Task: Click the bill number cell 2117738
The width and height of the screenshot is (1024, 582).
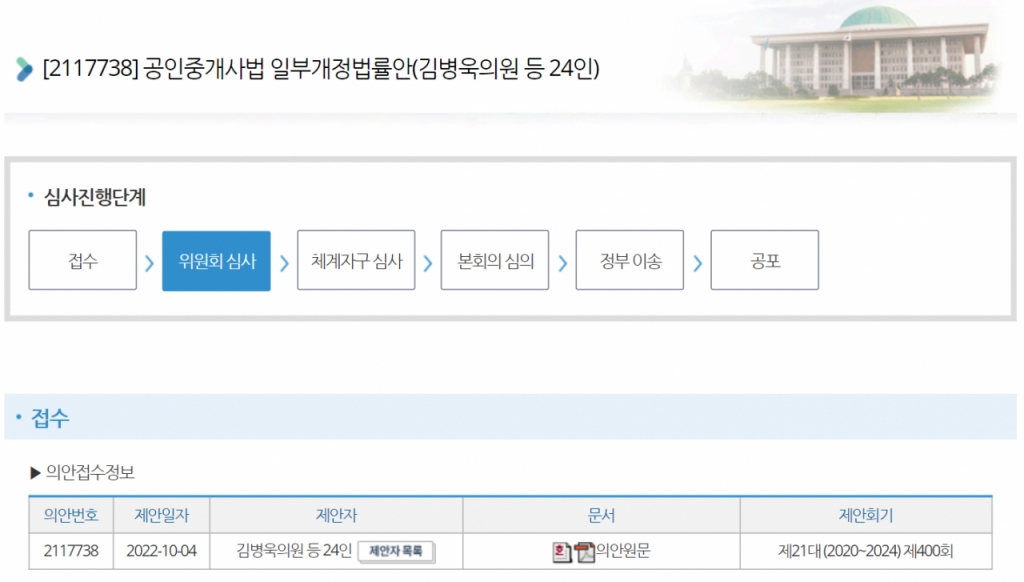Action: click(x=71, y=550)
